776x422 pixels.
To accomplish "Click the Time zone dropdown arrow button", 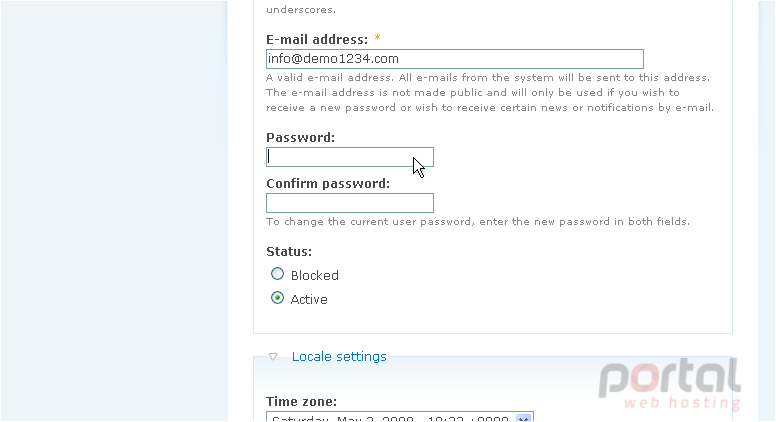I will click(x=524, y=418).
